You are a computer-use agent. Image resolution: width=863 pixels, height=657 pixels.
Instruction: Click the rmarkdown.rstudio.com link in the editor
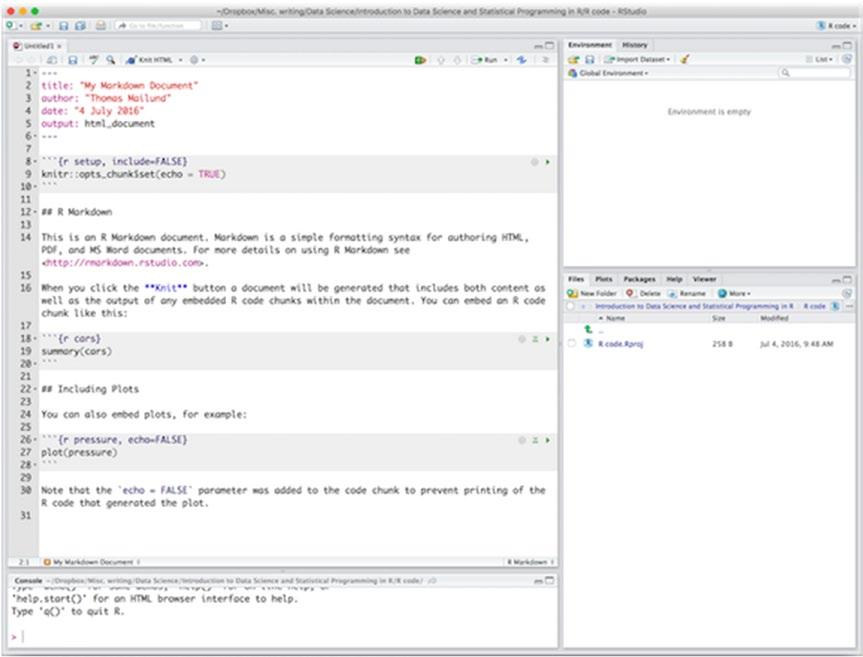[123, 263]
